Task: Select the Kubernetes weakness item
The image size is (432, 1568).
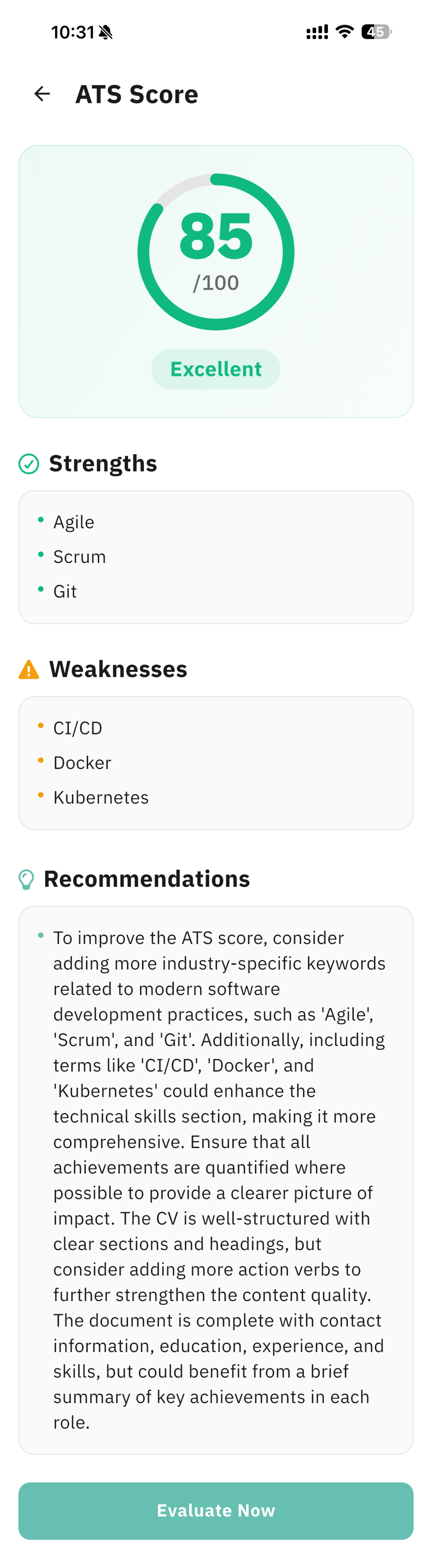Action: pyautogui.click(x=100, y=797)
